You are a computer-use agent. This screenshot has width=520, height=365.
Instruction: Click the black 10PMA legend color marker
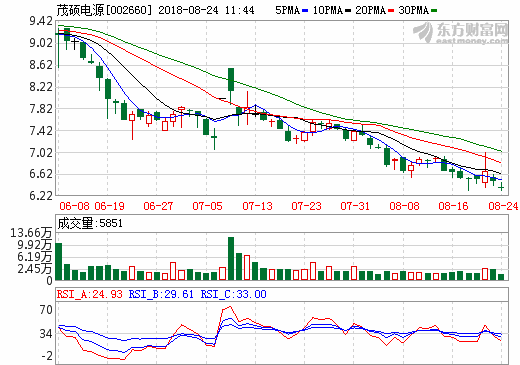pos(348,11)
